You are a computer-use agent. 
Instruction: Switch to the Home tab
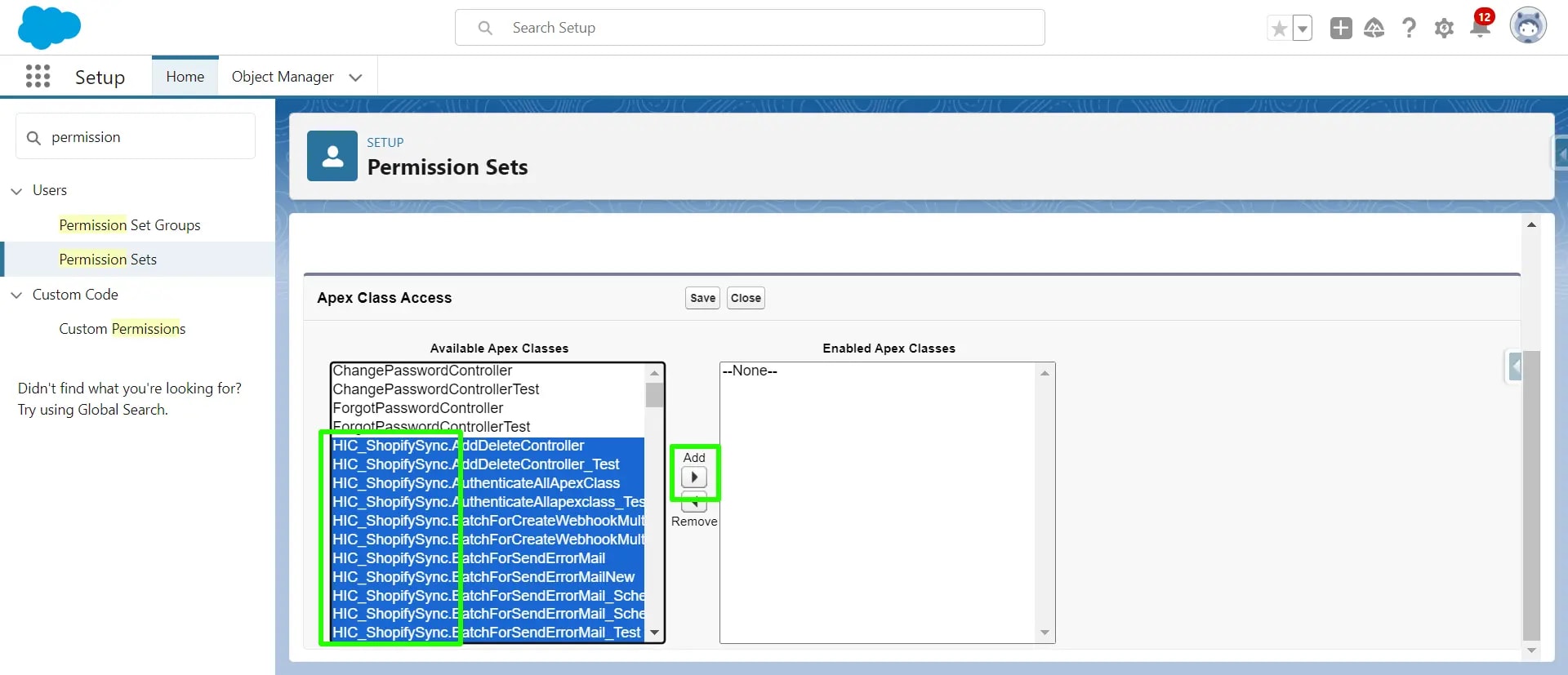185,77
